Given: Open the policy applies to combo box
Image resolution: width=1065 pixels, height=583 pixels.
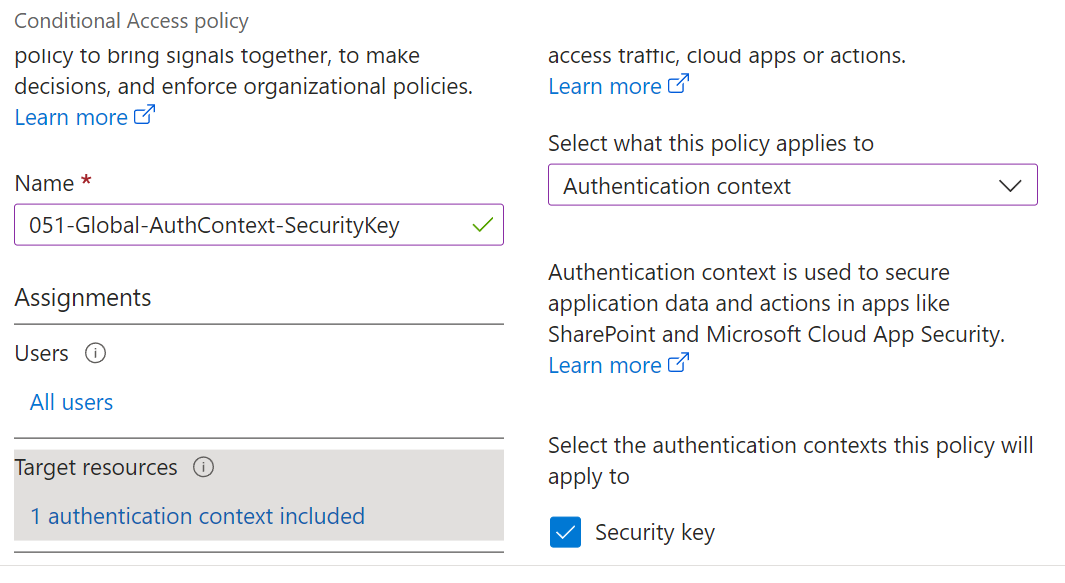Looking at the screenshot, I should pyautogui.click(x=793, y=185).
